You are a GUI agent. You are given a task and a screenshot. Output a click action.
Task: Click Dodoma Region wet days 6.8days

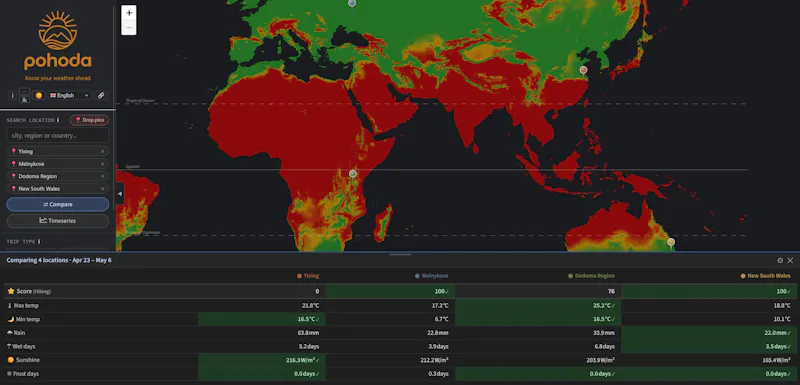click(605, 347)
